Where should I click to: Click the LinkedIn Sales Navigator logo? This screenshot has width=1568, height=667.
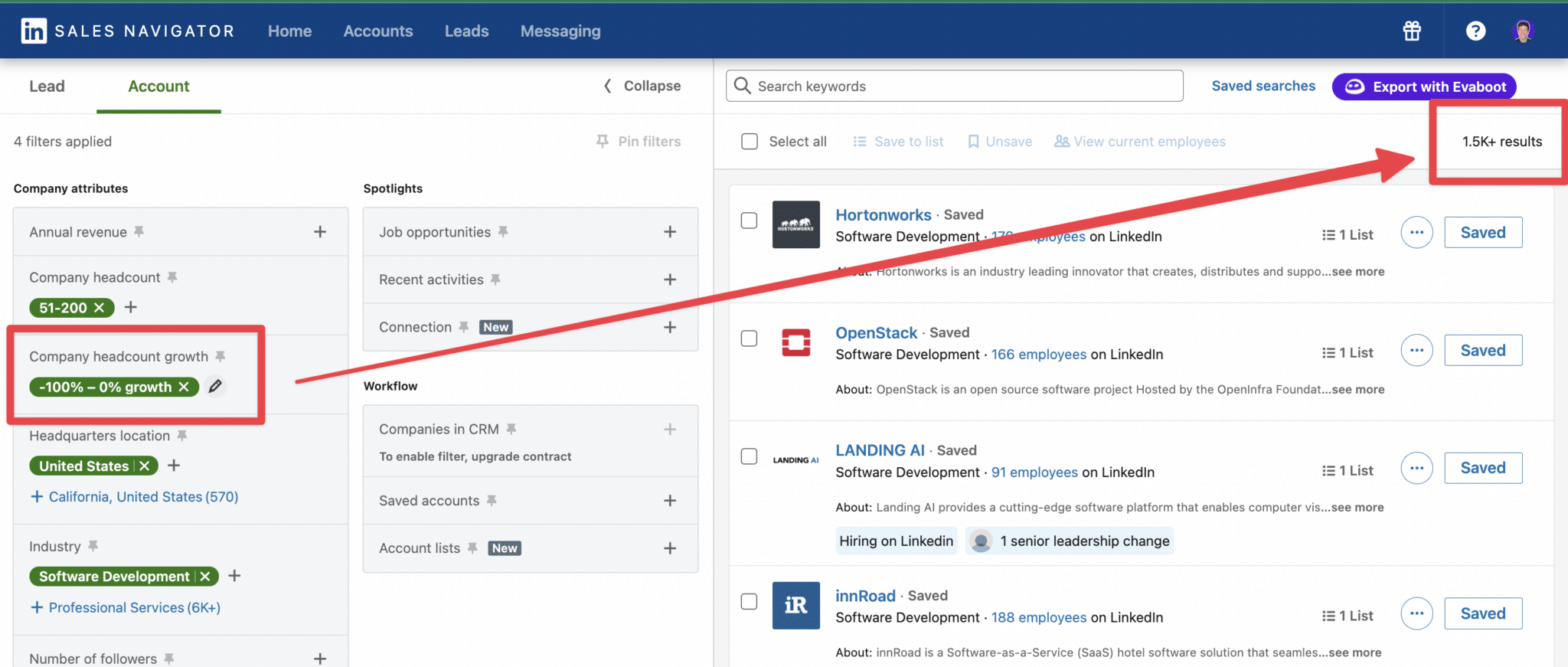(x=127, y=31)
